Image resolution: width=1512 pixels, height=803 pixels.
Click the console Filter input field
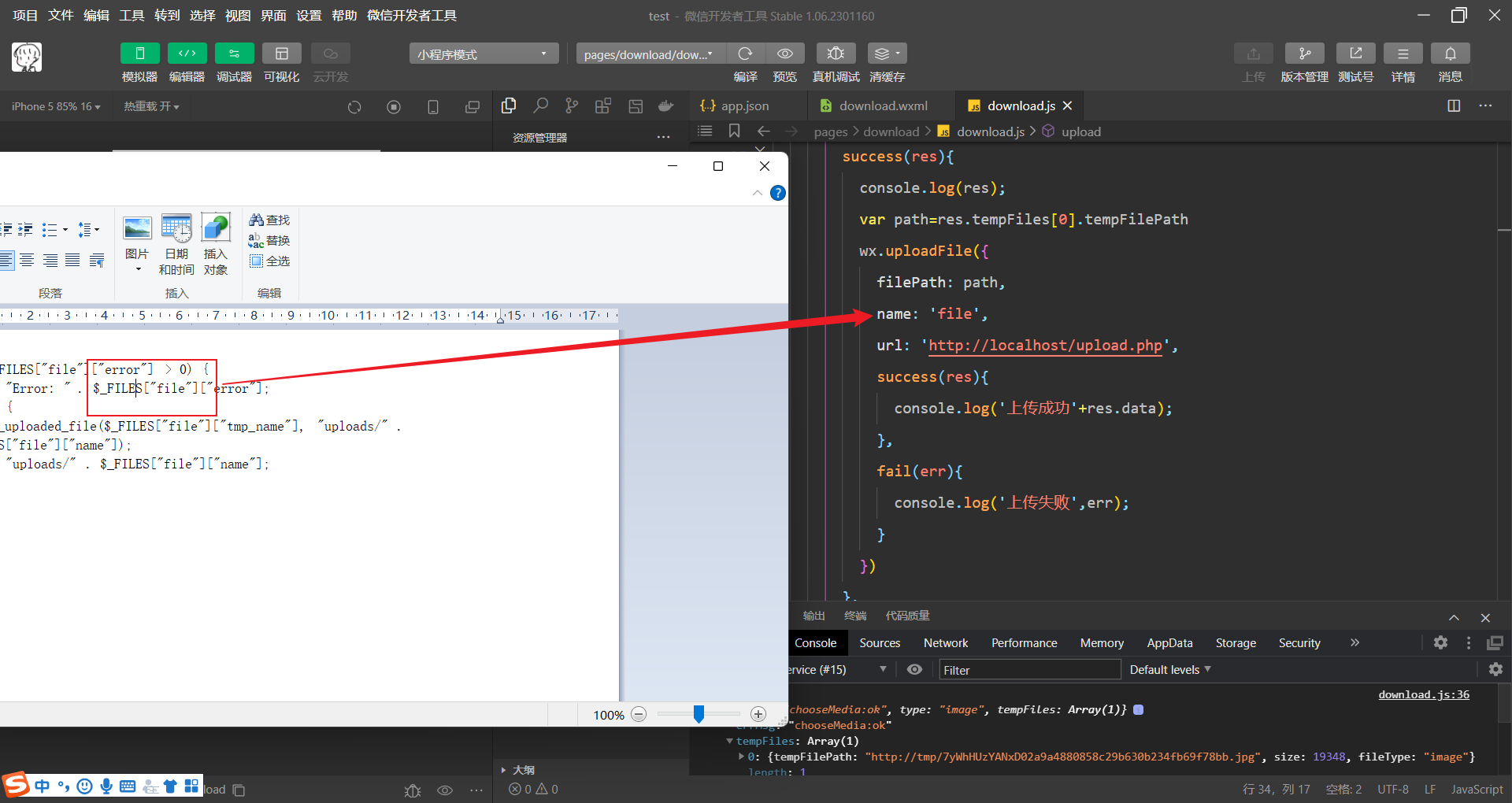click(x=1029, y=669)
